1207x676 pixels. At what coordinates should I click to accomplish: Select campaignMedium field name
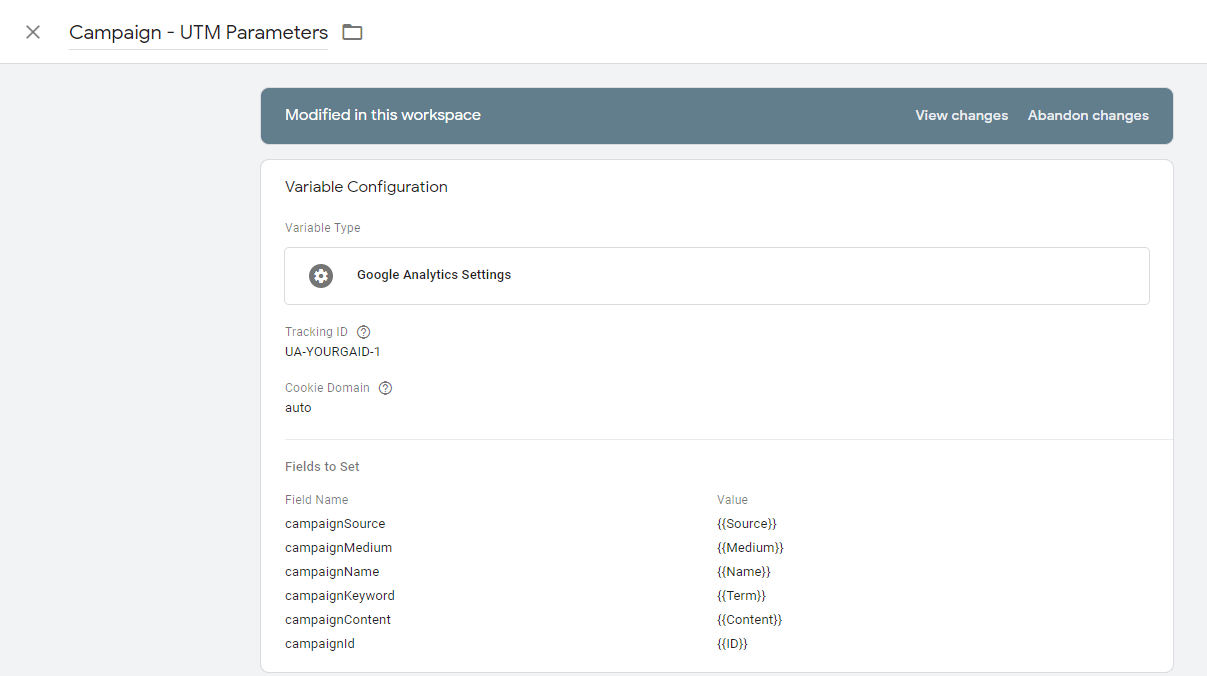338,548
